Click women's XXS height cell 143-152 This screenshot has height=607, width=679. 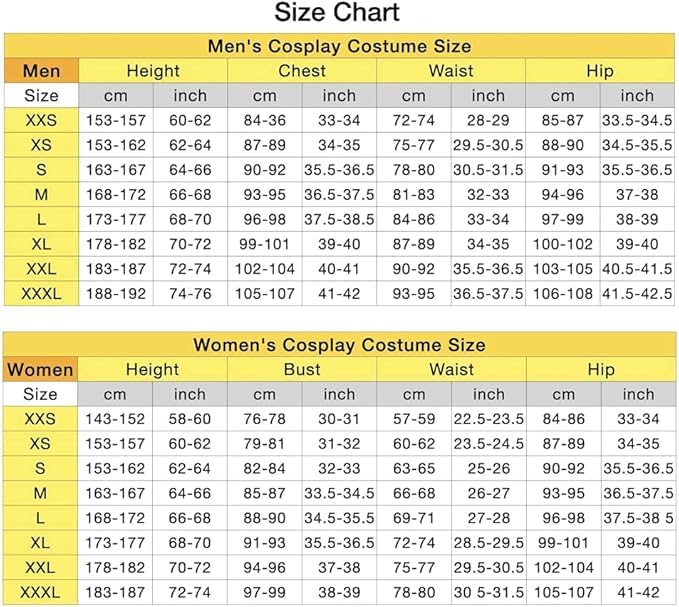(x=116, y=420)
